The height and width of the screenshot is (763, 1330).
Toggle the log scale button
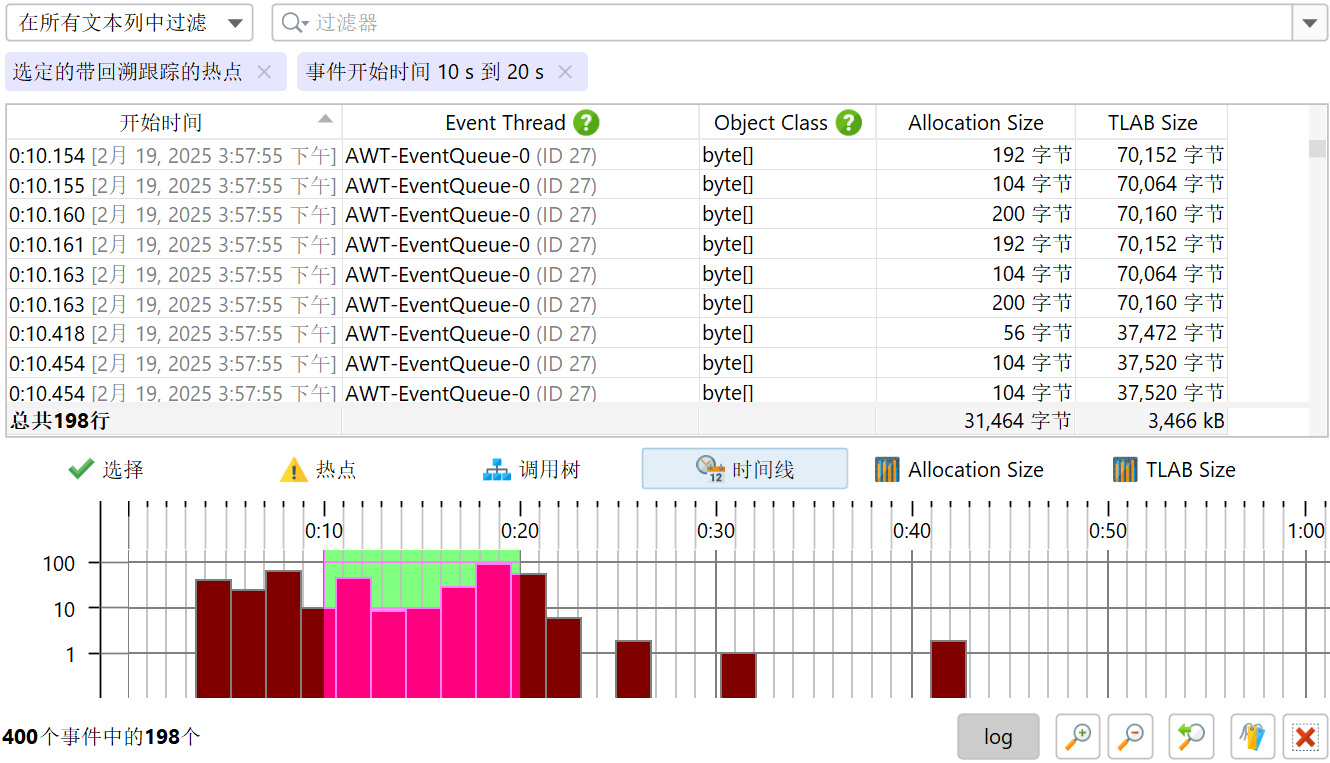(998, 737)
